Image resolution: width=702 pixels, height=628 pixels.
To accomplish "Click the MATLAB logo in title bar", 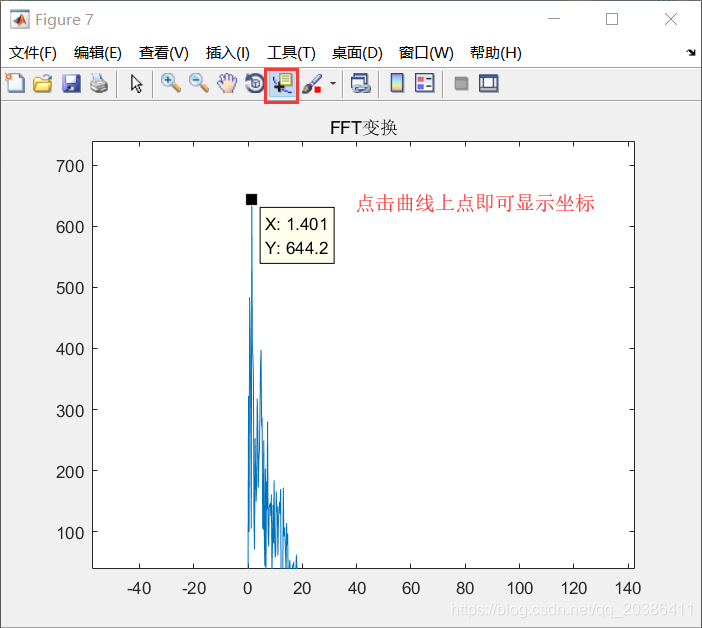I will 20,20.
